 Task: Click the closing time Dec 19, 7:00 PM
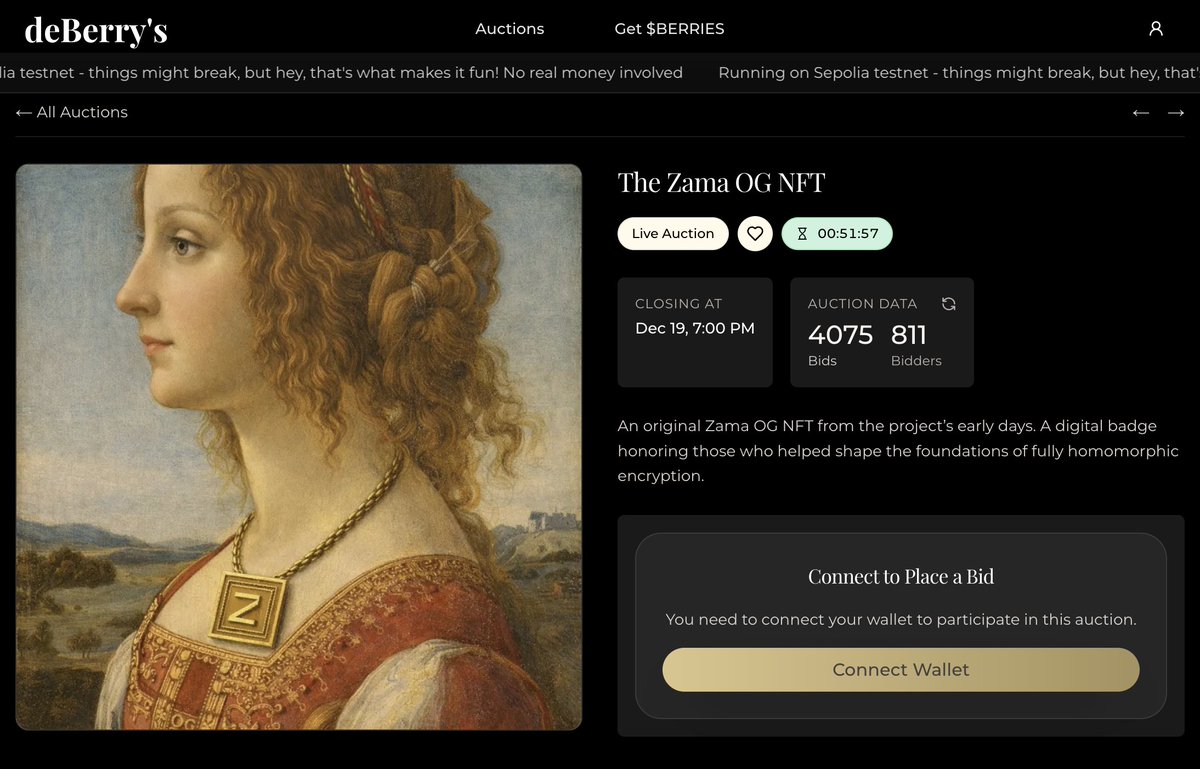tap(695, 328)
